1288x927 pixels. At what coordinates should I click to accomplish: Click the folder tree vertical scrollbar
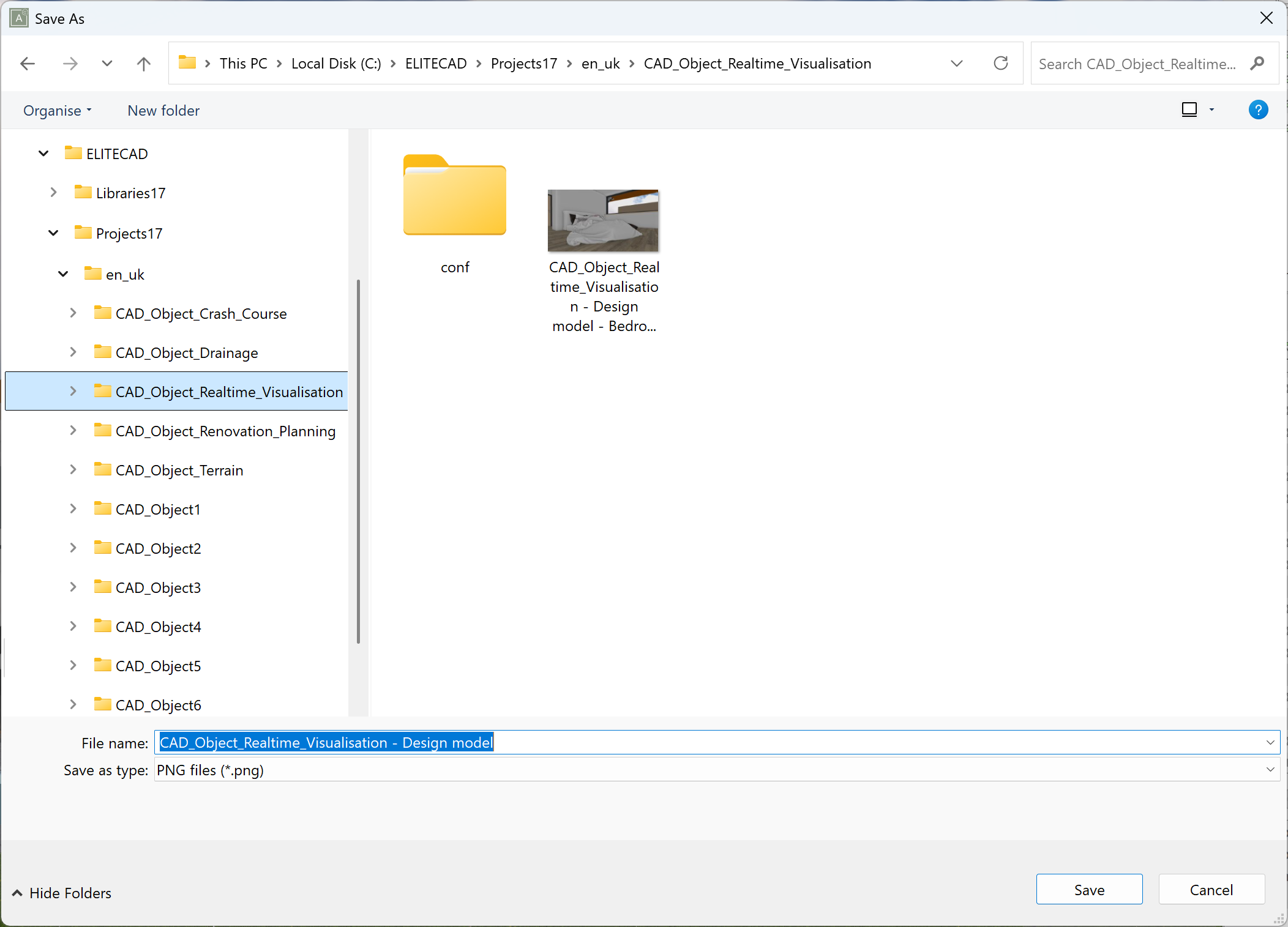(358, 461)
